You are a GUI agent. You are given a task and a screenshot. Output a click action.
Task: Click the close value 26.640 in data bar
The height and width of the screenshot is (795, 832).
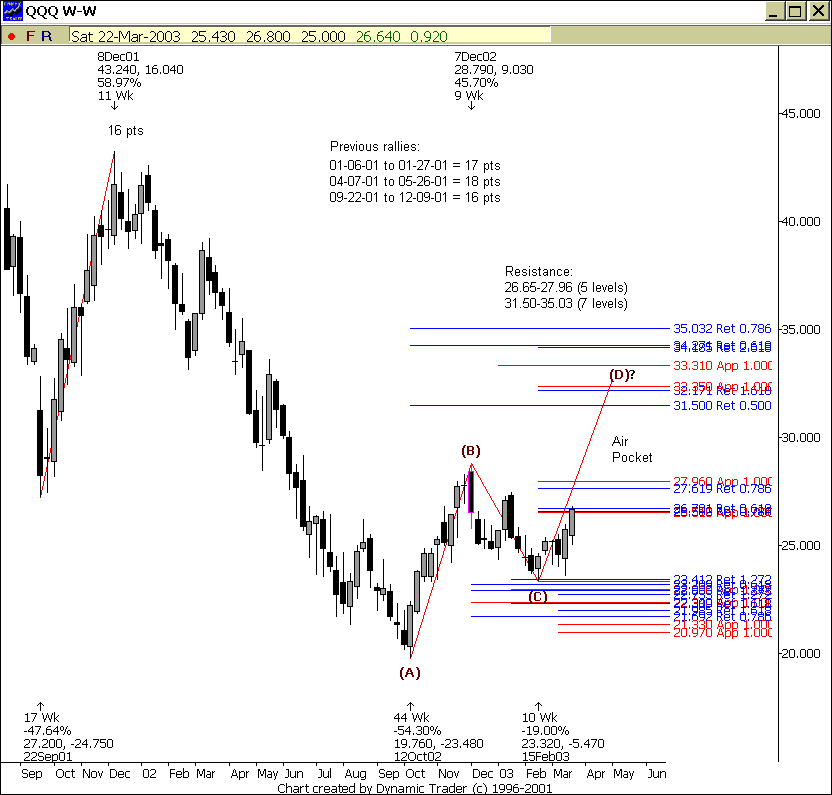tap(378, 37)
